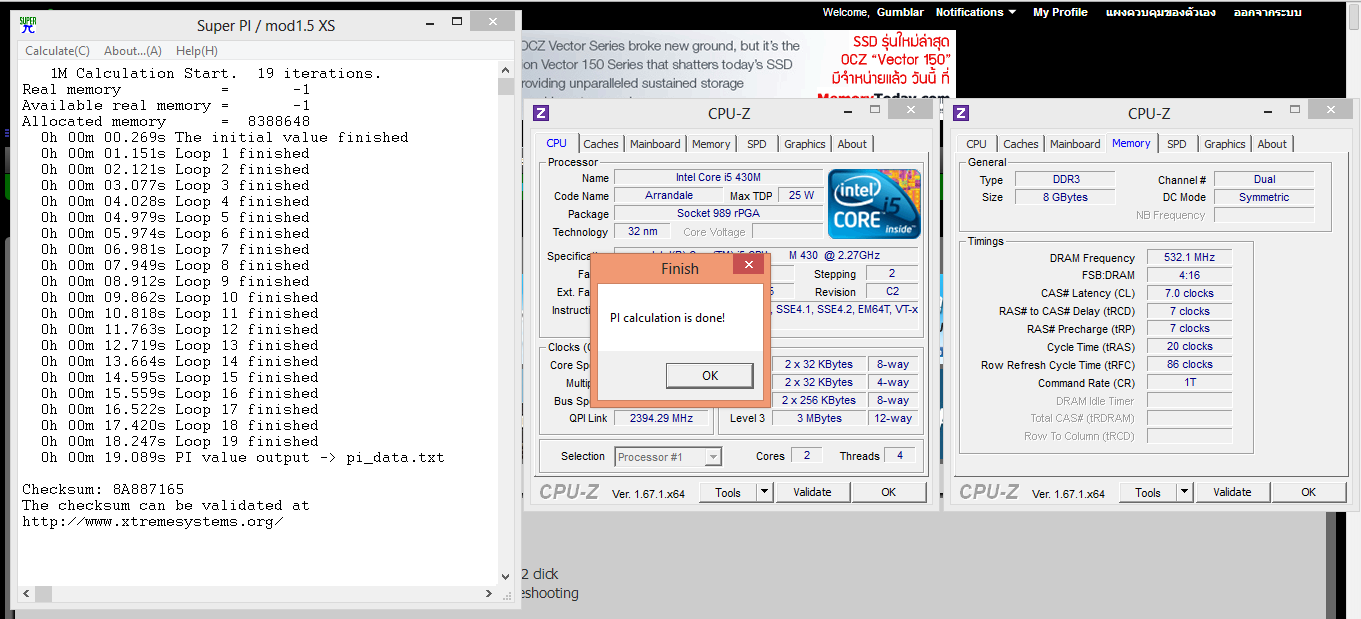The width and height of the screenshot is (1361, 619).
Task: Open Graphics tab in right CPU-Z window
Action: 1225,144
